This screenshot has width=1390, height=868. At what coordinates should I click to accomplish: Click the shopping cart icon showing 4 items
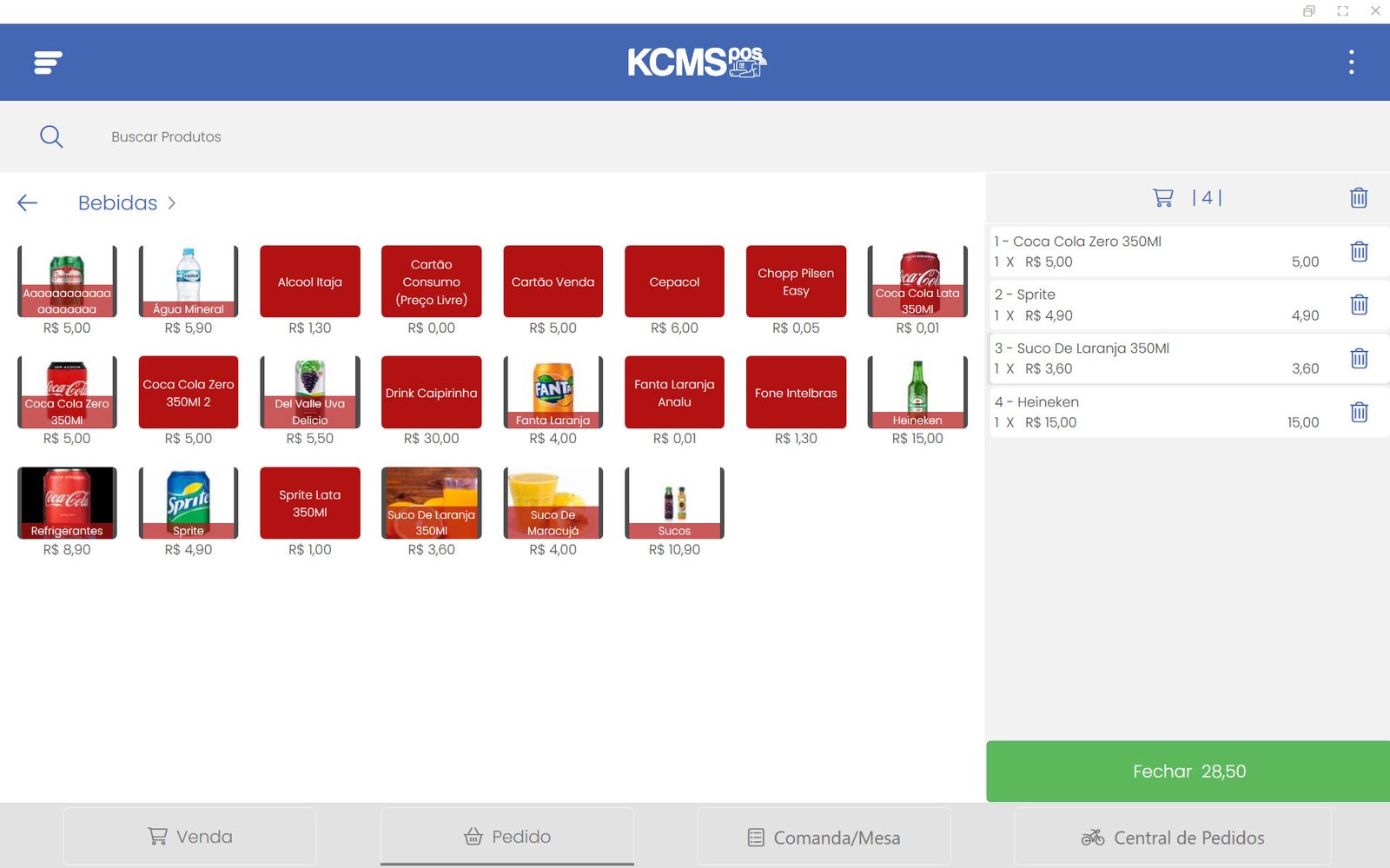(x=1164, y=198)
